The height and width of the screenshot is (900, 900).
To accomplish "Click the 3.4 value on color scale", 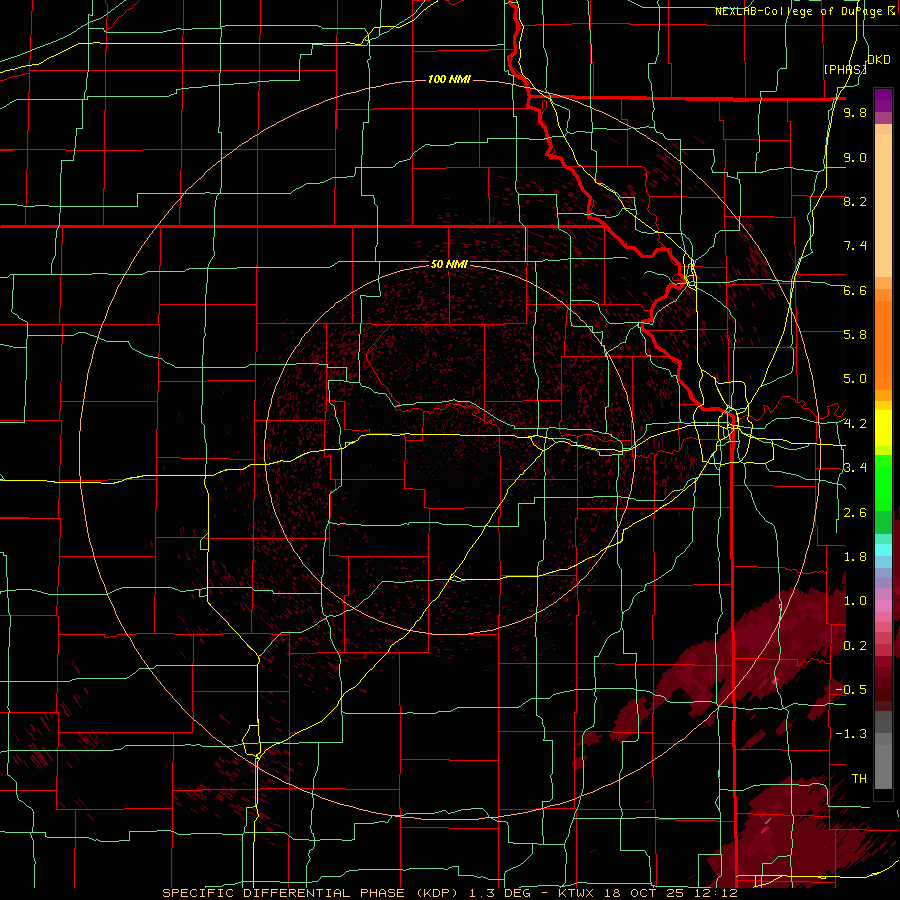I will click(x=855, y=468).
